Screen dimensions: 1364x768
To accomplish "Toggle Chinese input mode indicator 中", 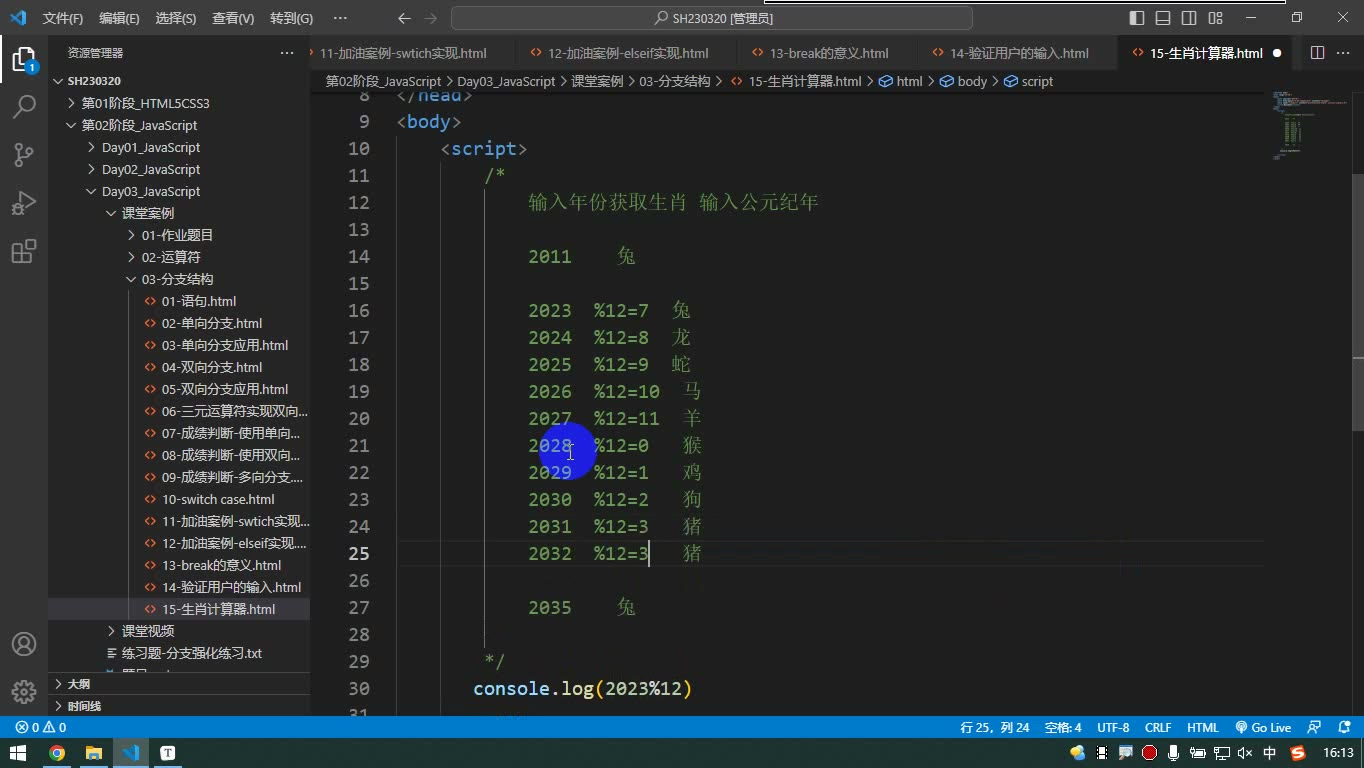I will tap(1270, 753).
